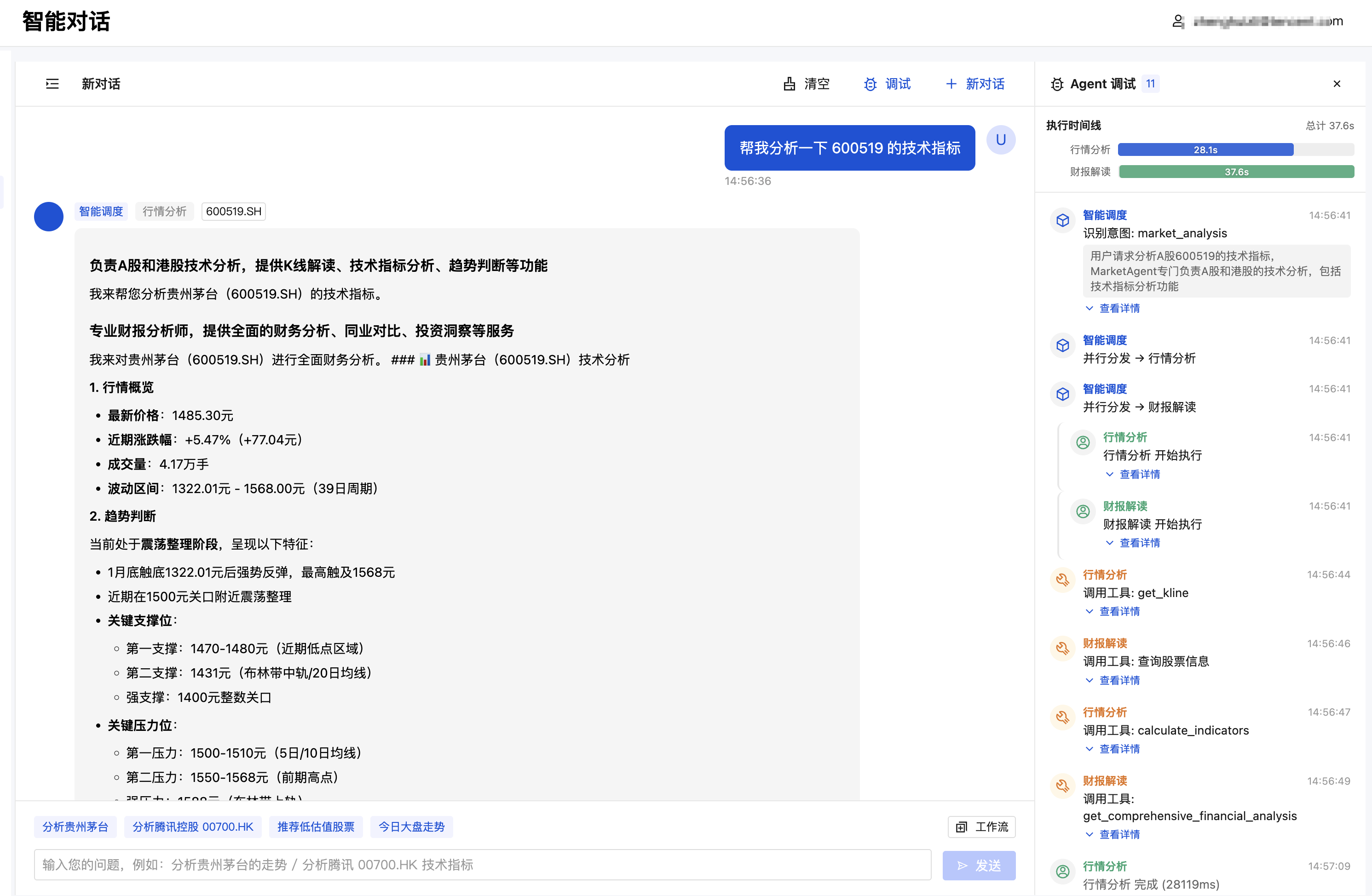Click the 行情分析 tag above the reply
Image resolution: width=1372 pixels, height=896 pixels.
(164, 212)
